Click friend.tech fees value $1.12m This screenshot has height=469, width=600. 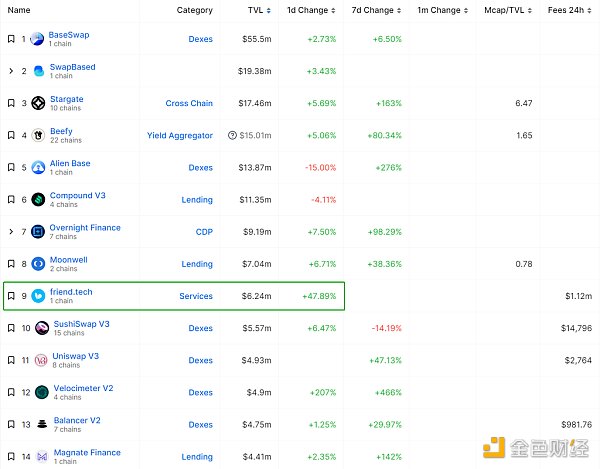pos(579,296)
